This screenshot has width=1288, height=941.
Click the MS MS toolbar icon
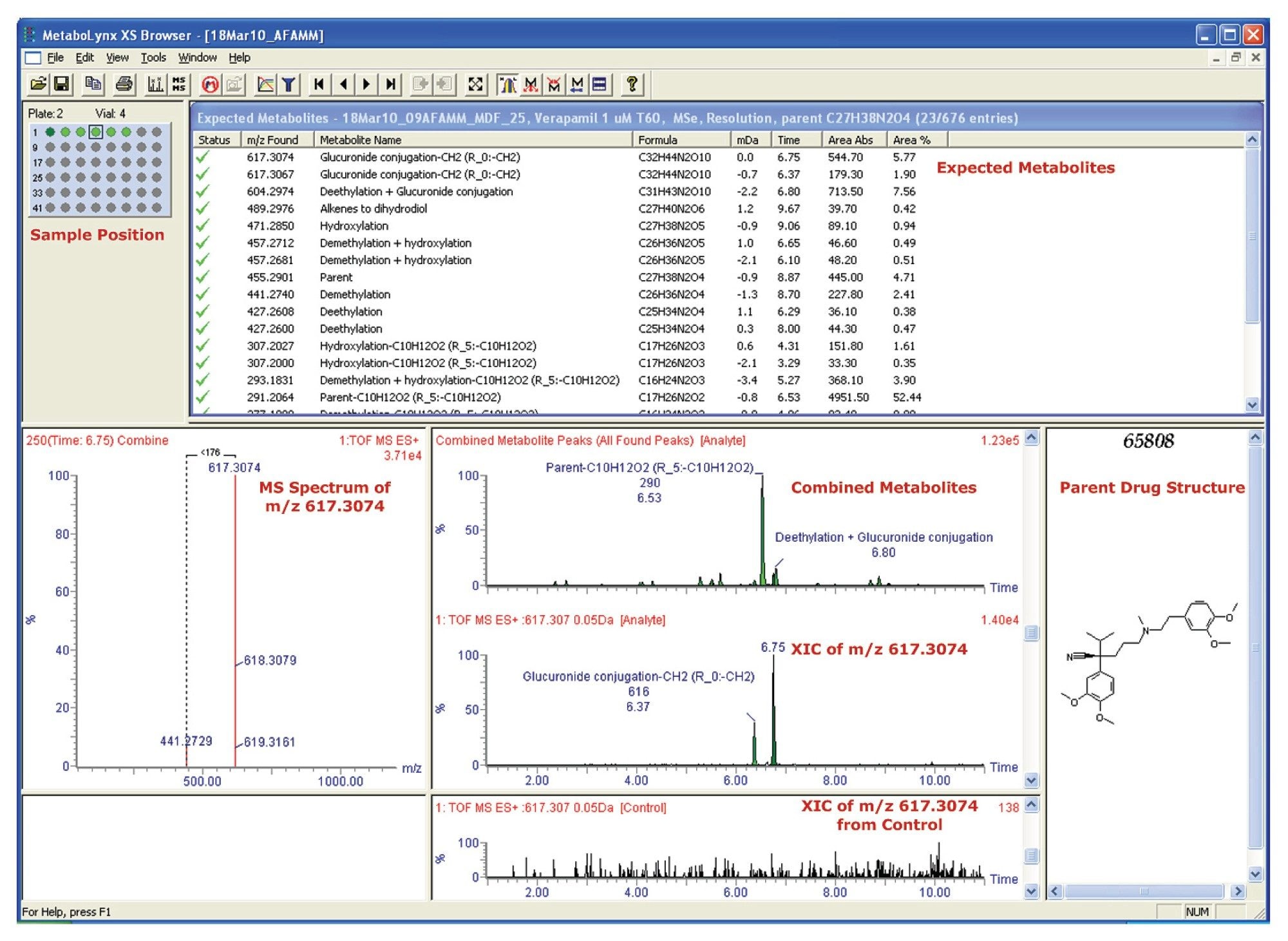pyautogui.click(x=178, y=84)
